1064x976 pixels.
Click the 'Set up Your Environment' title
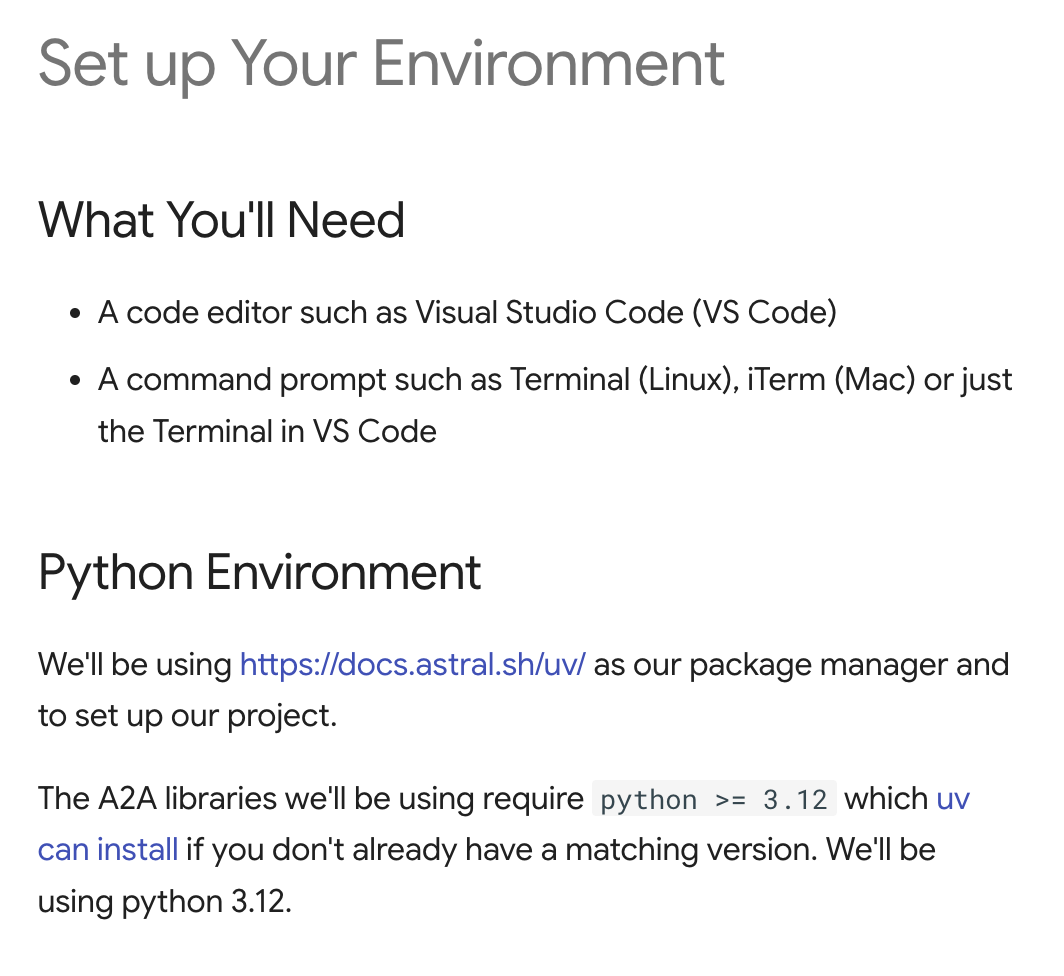tap(381, 64)
